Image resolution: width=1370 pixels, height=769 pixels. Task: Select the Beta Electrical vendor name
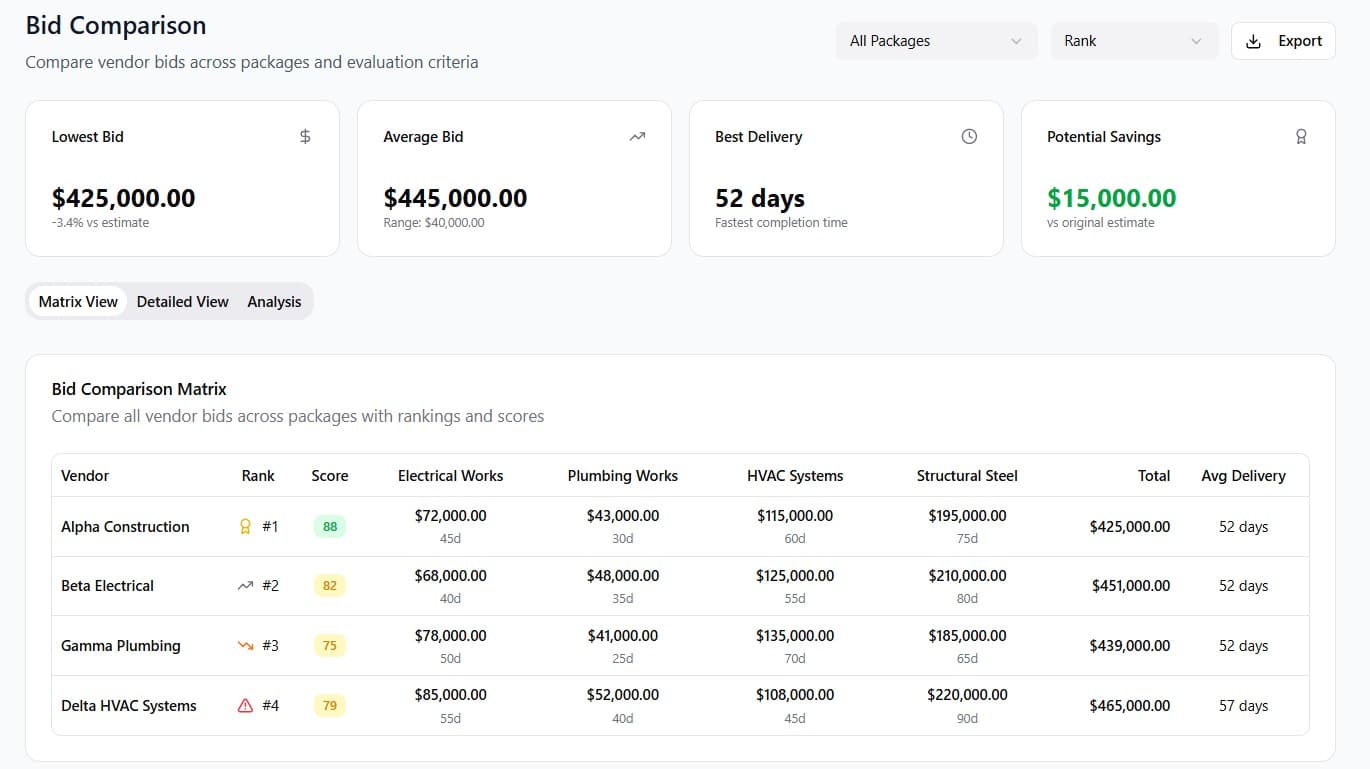pos(107,586)
